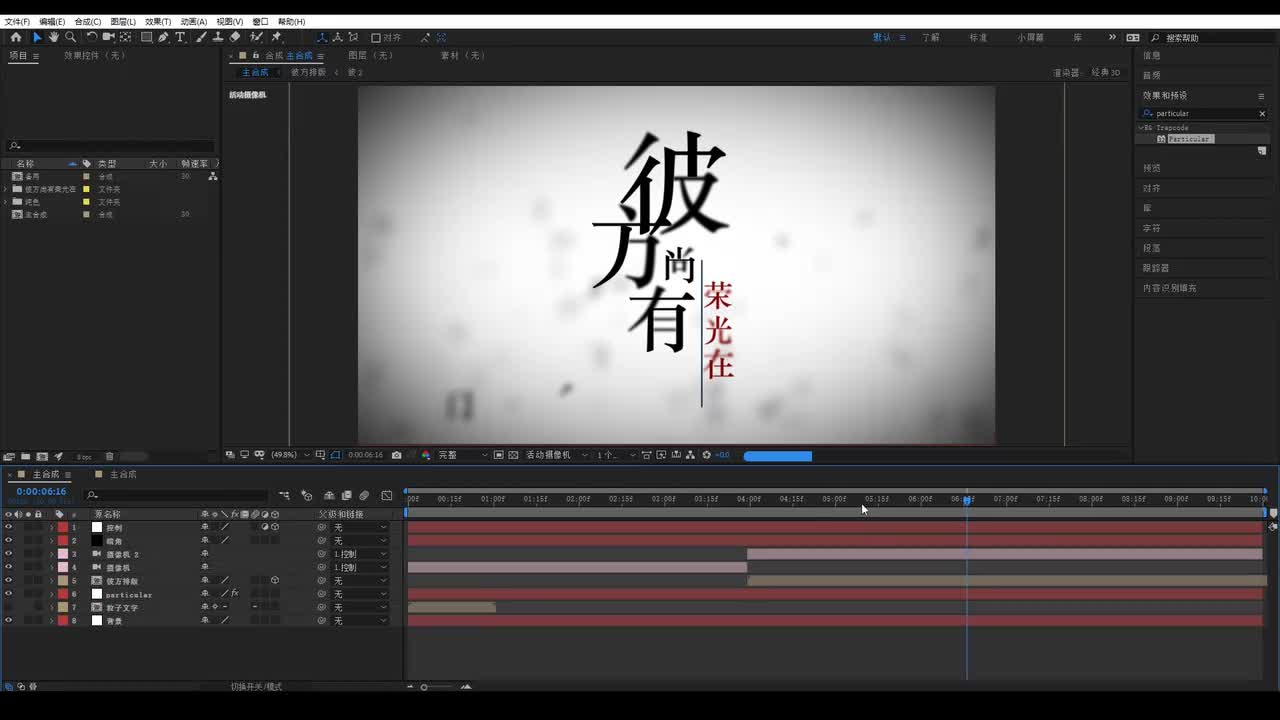Click the draft 3D icon in timeline
1280x720 pixels.
point(307,495)
